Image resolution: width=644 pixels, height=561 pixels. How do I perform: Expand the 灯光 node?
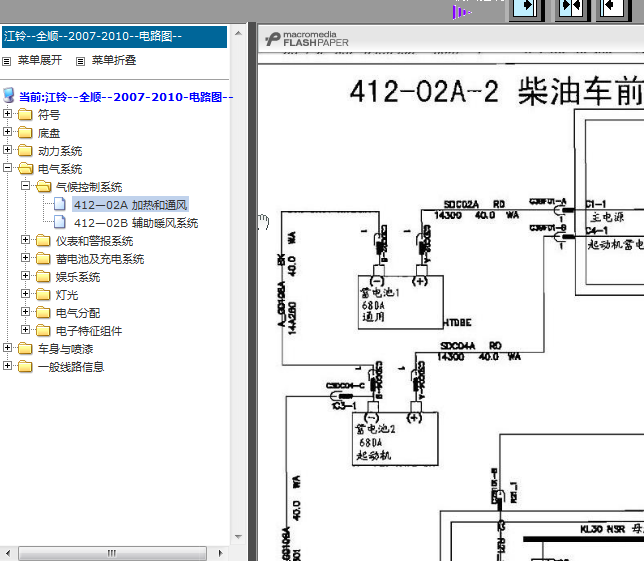(x=25, y=294)
